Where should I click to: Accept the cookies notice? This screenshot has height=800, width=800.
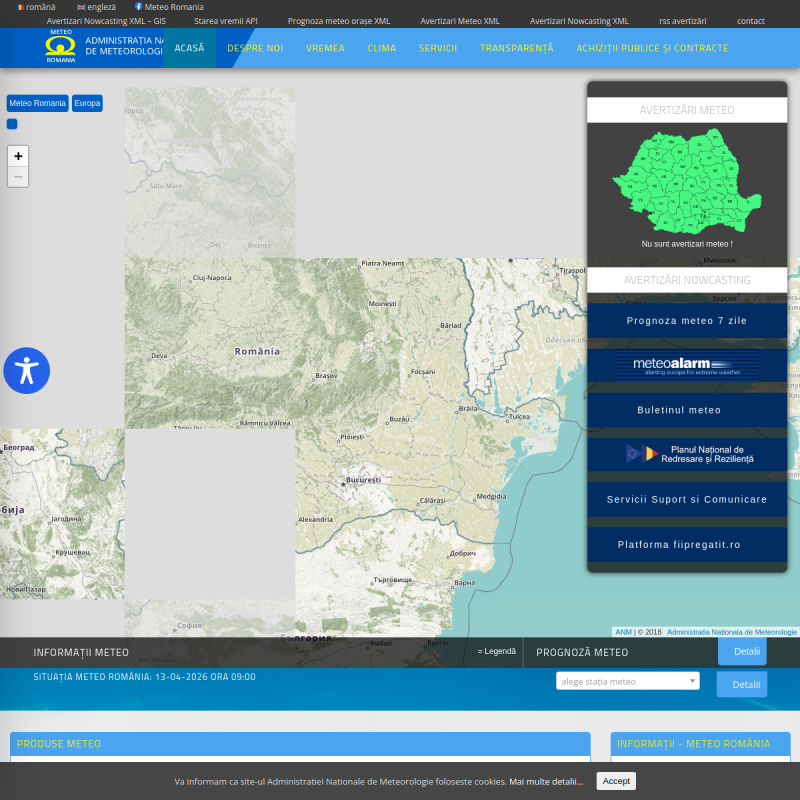coord(616,781)
